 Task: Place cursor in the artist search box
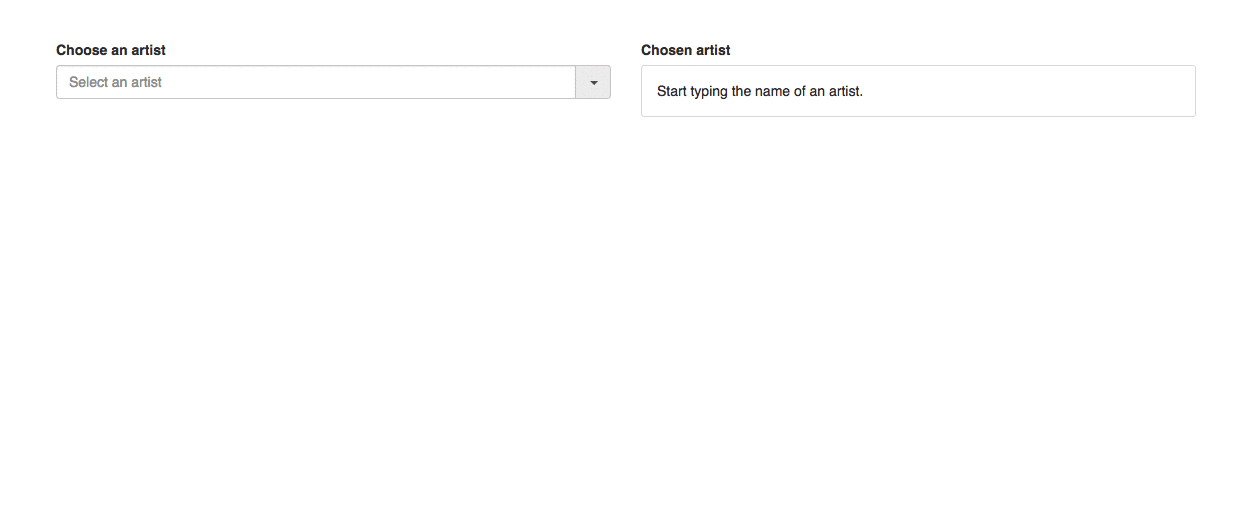point(316,82)
